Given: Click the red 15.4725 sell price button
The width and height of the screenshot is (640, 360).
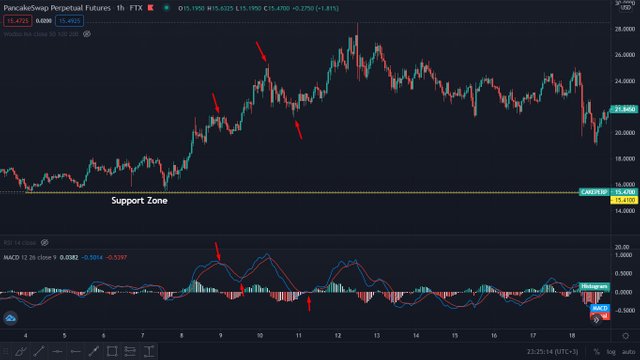Looking at the screenshot, I should click(18, 21).
